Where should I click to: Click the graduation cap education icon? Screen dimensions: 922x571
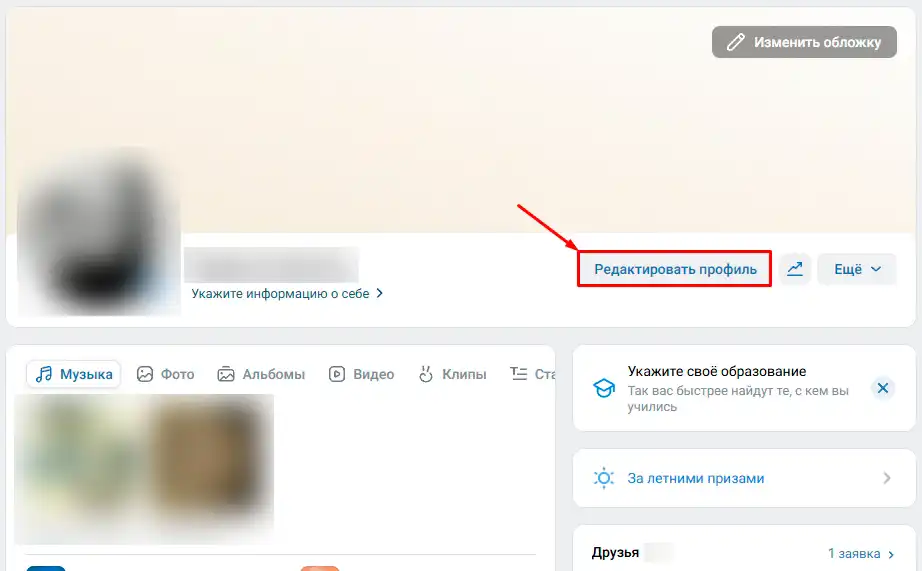point(604,388)
